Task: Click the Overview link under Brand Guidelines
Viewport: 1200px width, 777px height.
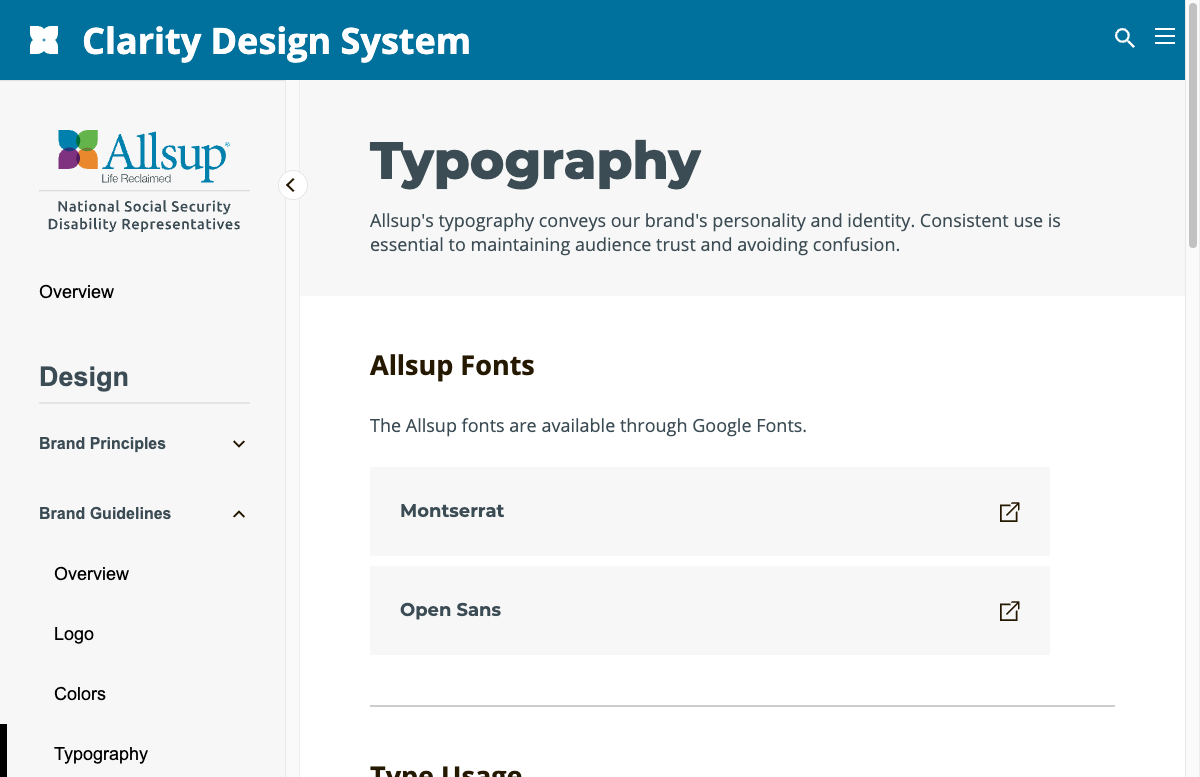Action: click(x=91, y=573)
